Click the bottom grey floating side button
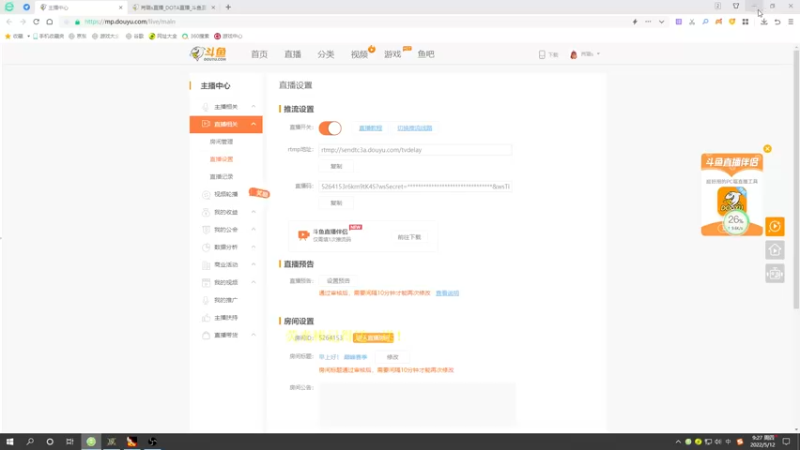 coord(775,274)
